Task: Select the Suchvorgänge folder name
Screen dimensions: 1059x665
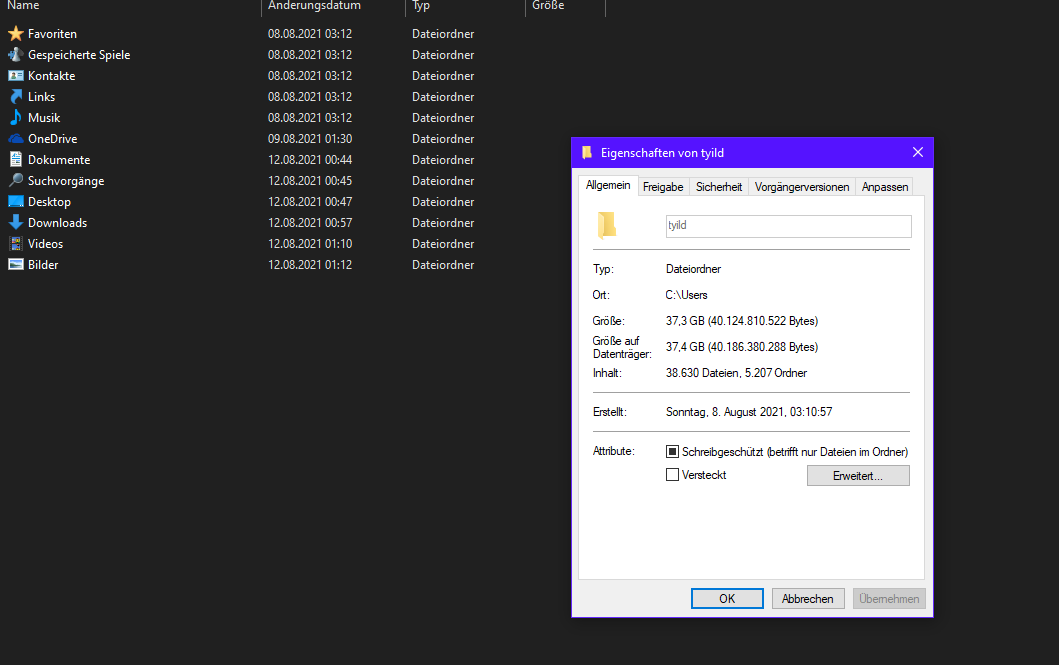Action: point(66,180)
